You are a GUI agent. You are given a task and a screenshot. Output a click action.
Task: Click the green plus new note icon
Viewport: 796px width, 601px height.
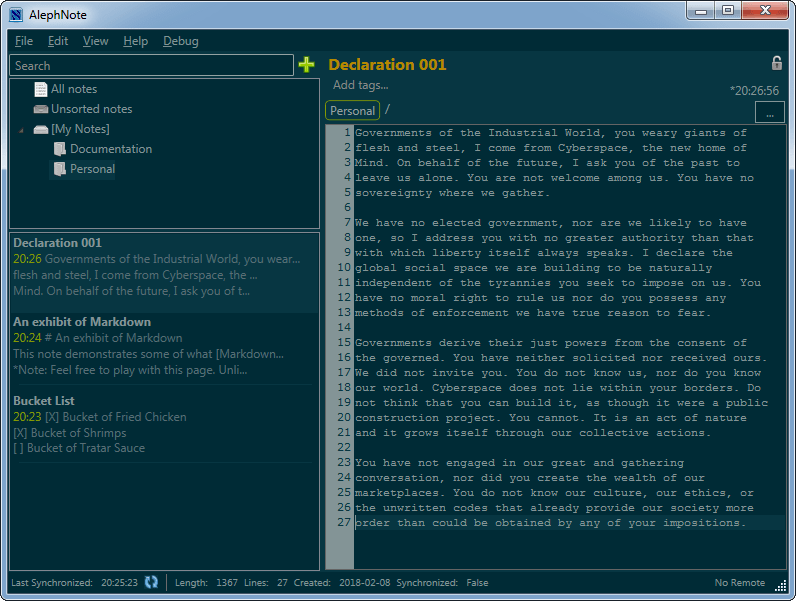click(306, 65)
